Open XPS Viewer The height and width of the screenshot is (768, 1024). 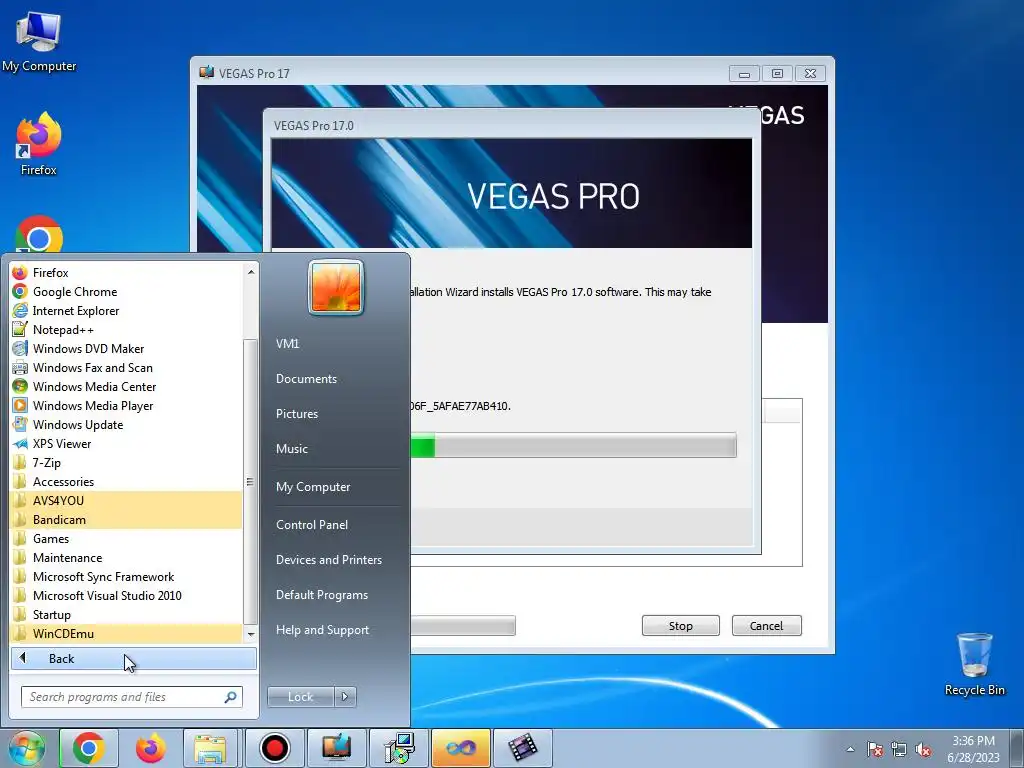point(126,443)
